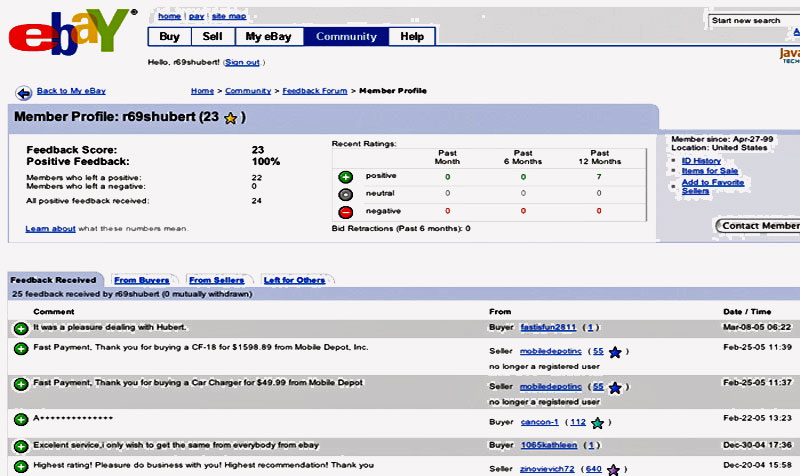Switch to the From Buyers tab
The height and width of the screenshot is (476, 800).
click(x=139, y=280)
